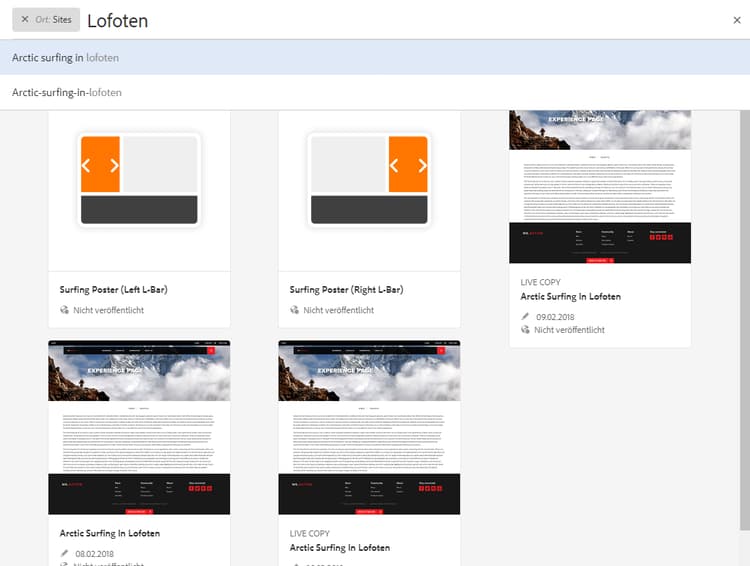Image resolution: width=750 pixels, height=566 pixels.
Task: Open top-right Live Copy Arctic Surfing thumbnail
Action: (600, 187)
